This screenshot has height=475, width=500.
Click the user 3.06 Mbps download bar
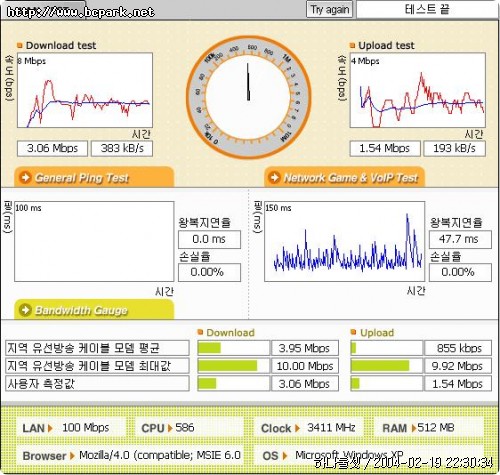233,383
